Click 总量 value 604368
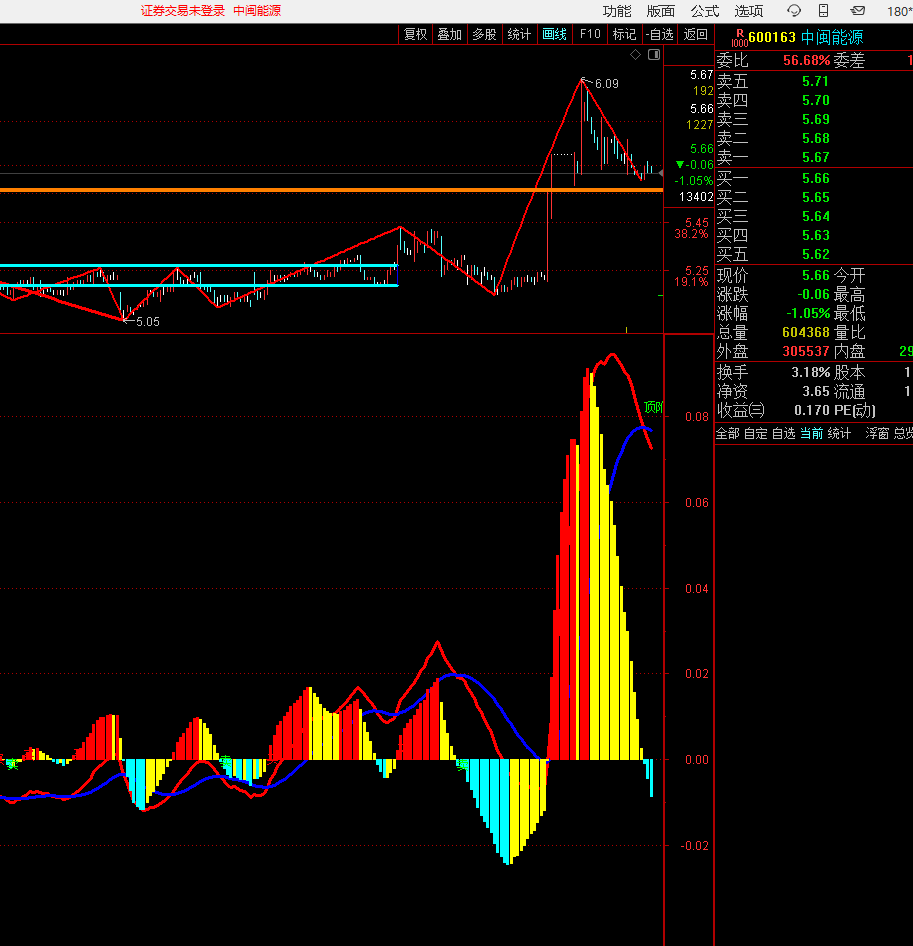 (x=806, y=332)
